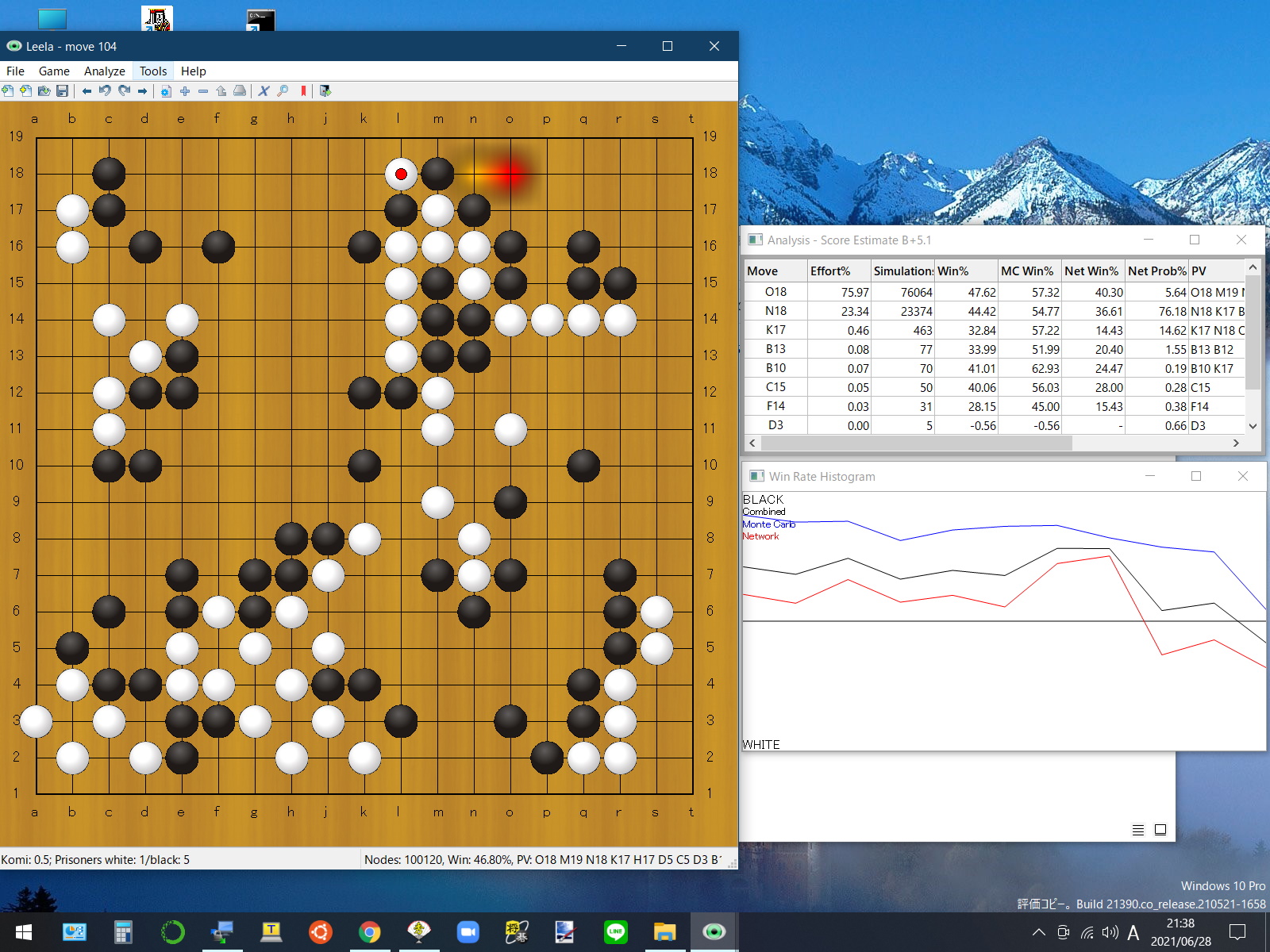The height and width of the screenshot is (952, 1270).
Task: Click the blue X resign icon
Action: click(264, 91)
